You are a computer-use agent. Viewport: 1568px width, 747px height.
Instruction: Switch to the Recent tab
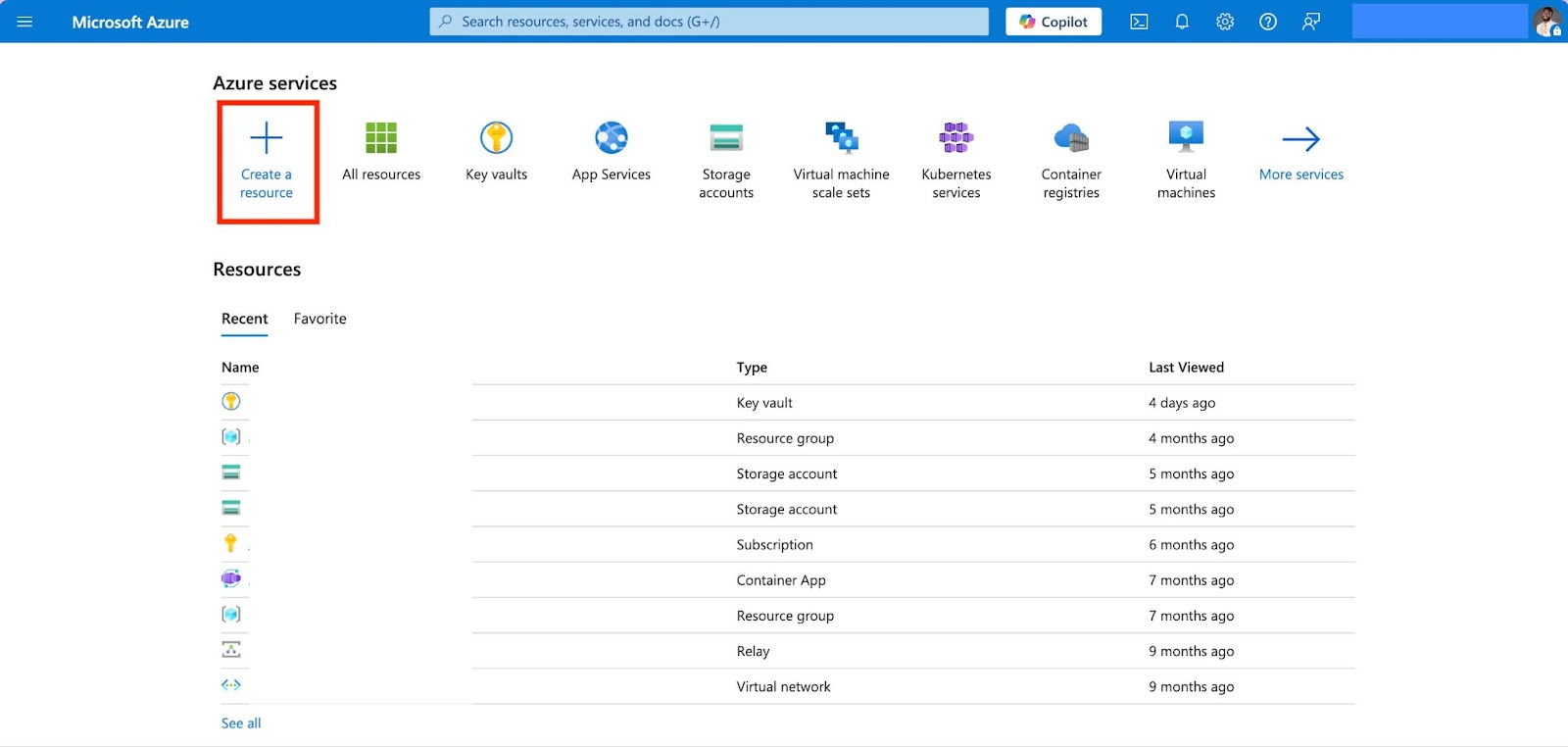coord(244,319)
